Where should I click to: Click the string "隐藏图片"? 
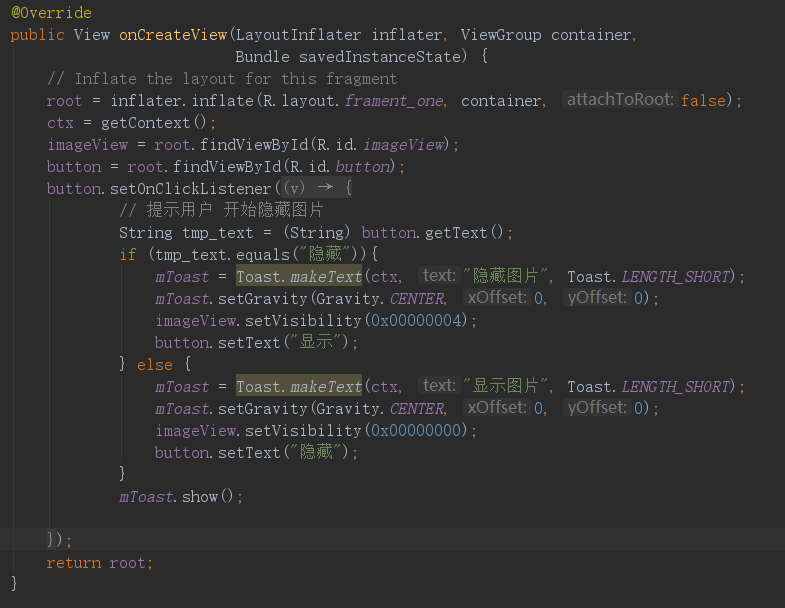[x=505, y=275]
